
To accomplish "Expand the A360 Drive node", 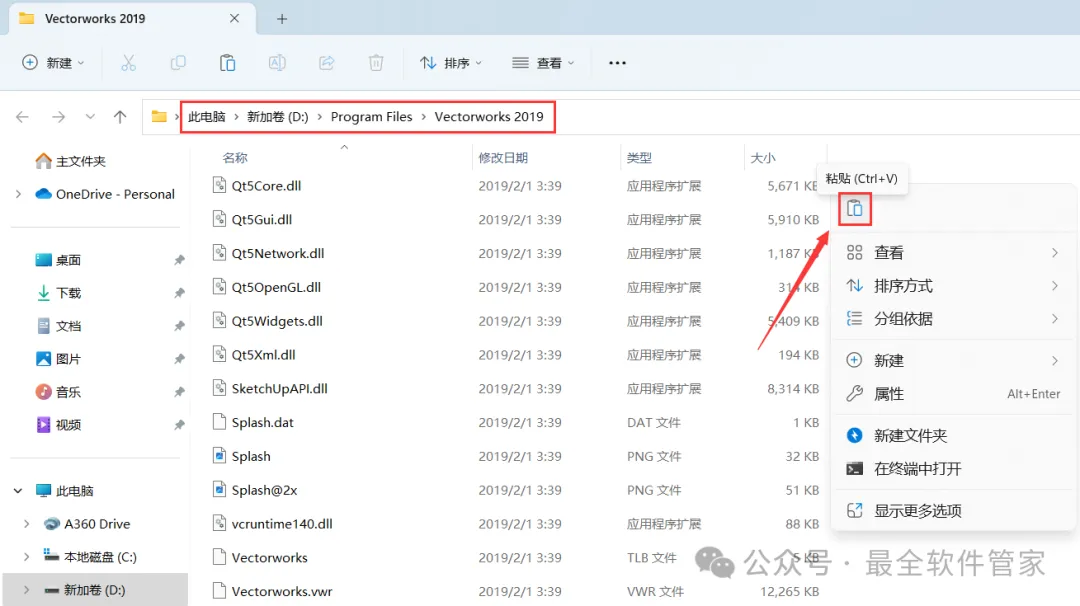I will [x=26, y=524].
